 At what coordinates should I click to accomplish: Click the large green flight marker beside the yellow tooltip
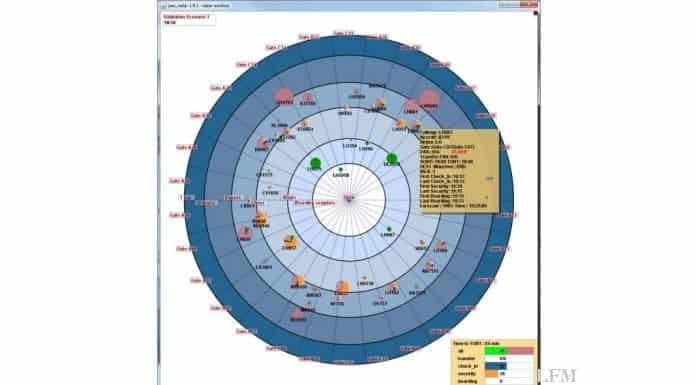(x=392, y=158)
